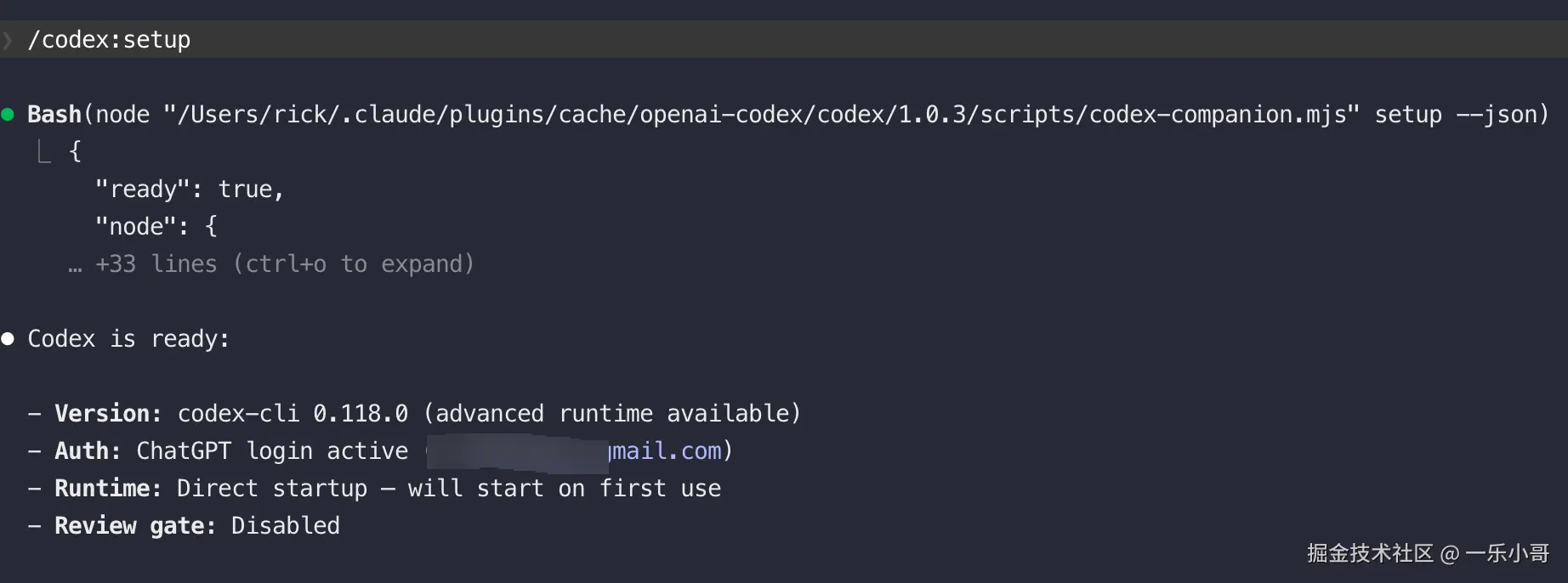
Task: Click the codex-cli 0.118.0 version text
Action: point(293,414)
